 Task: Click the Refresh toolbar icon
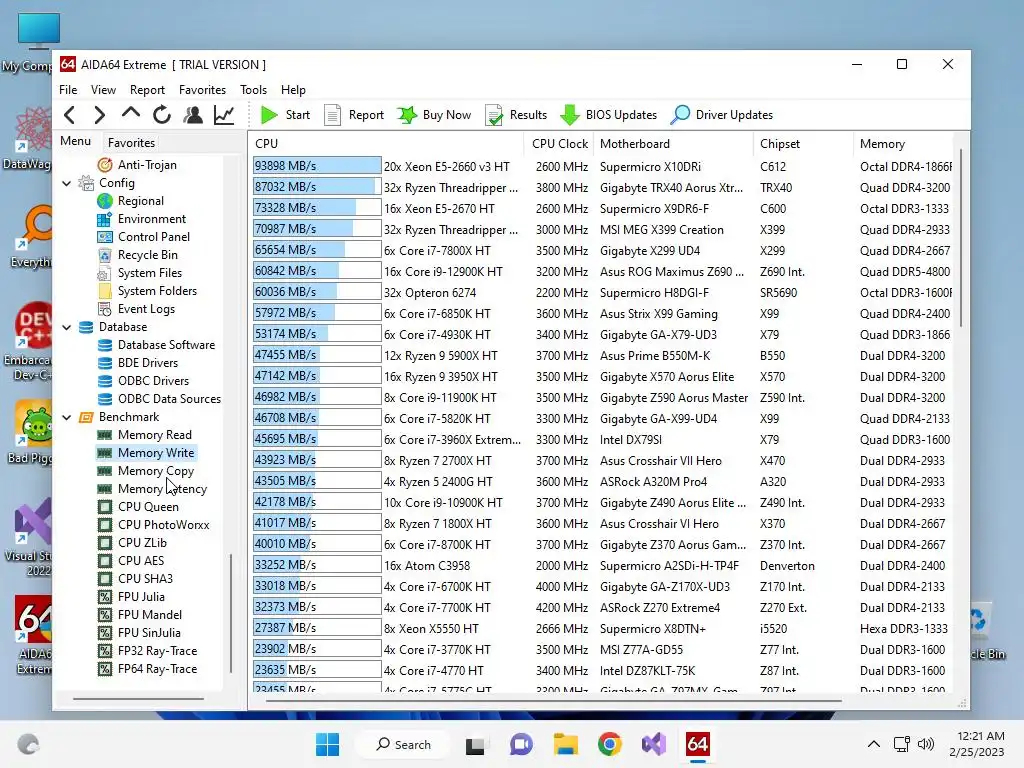pos(162,115)
